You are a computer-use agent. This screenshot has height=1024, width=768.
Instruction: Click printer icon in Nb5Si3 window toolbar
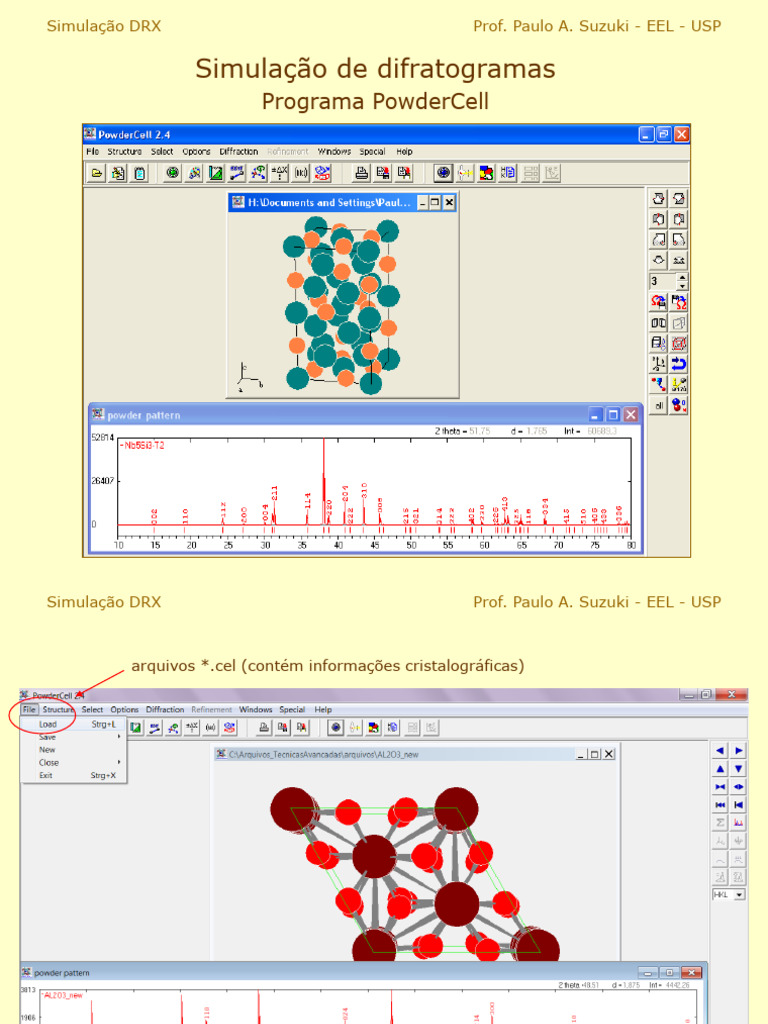361,173
